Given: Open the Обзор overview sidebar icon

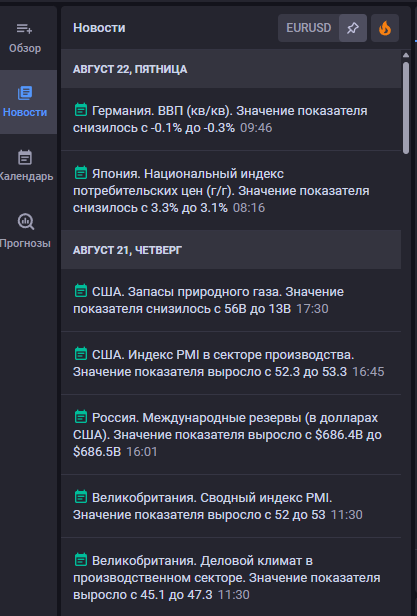Looking at the screenshot, I should click(25, 38).
